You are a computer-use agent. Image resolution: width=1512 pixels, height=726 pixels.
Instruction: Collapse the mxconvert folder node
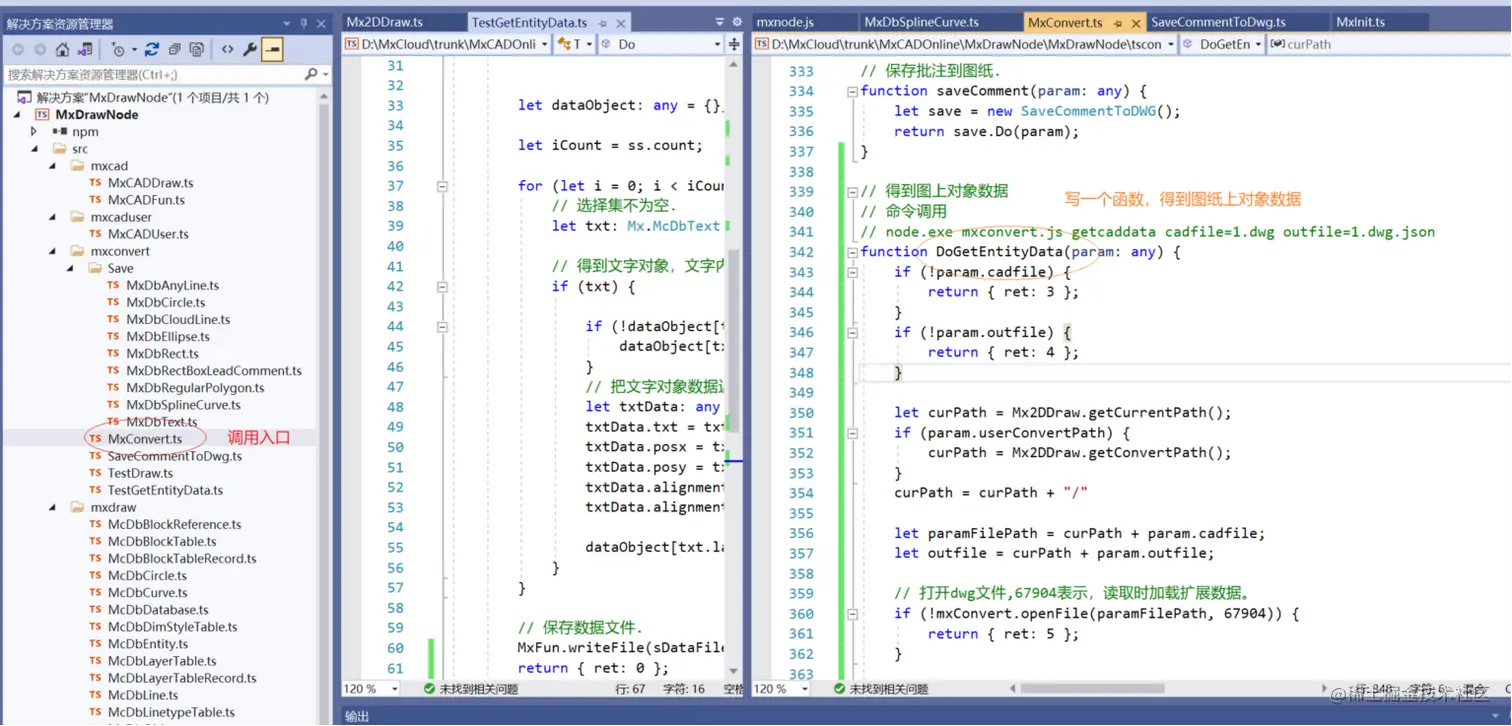point(53,251)
